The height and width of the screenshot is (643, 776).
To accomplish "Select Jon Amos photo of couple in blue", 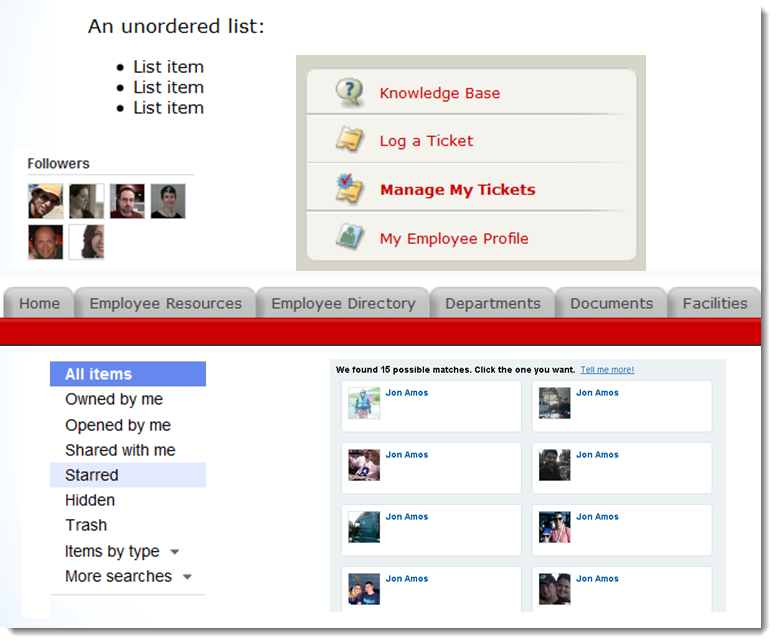I will coord(364,589).
